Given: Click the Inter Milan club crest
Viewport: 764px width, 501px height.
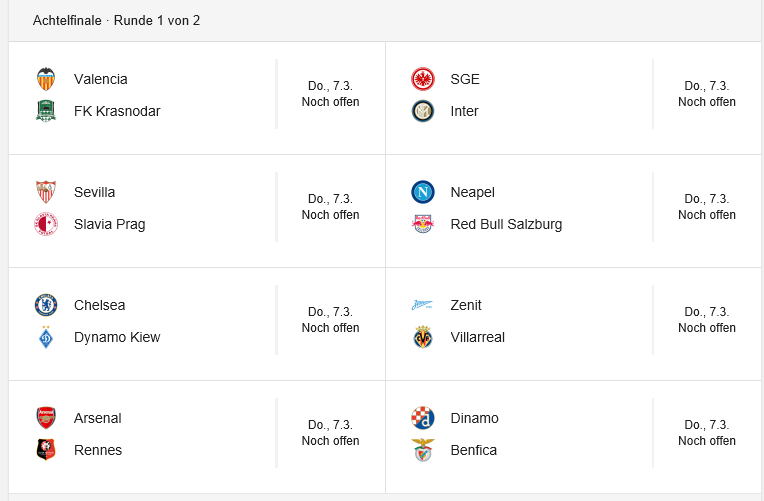Looking at the screenshot, I should tap(423, 111).
